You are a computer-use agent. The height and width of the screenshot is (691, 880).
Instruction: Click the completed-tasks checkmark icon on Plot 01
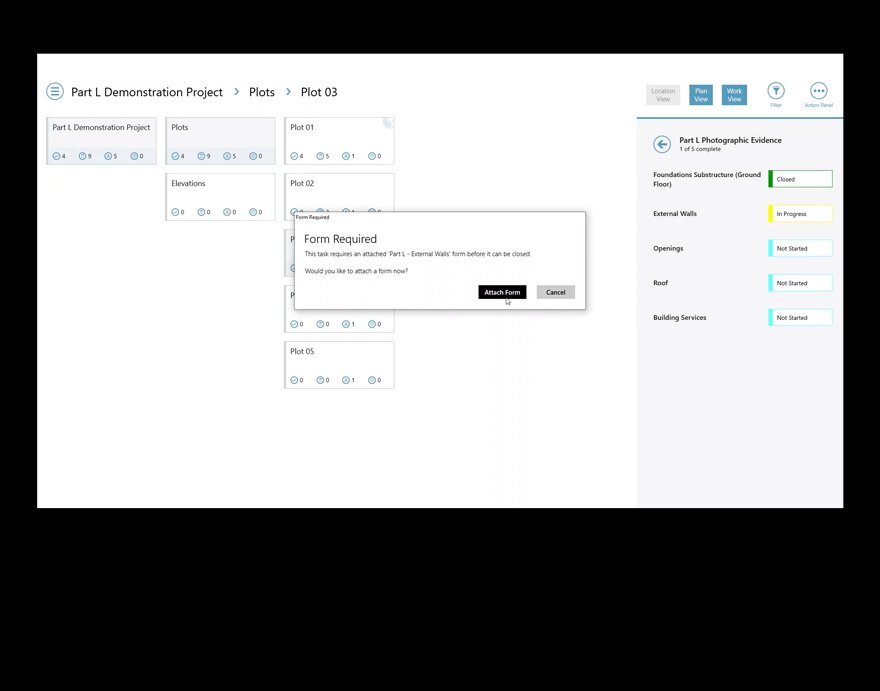click(x=295, y=156)
